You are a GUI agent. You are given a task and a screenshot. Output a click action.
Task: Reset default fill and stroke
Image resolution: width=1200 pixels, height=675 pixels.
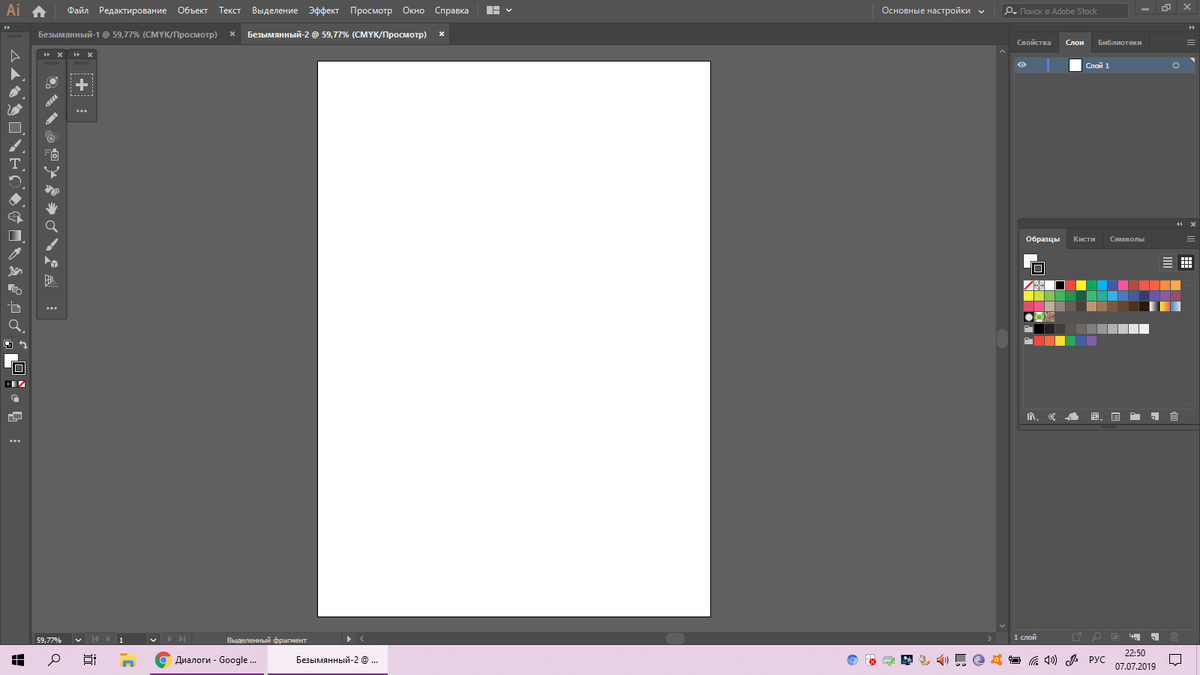[8, 345]
